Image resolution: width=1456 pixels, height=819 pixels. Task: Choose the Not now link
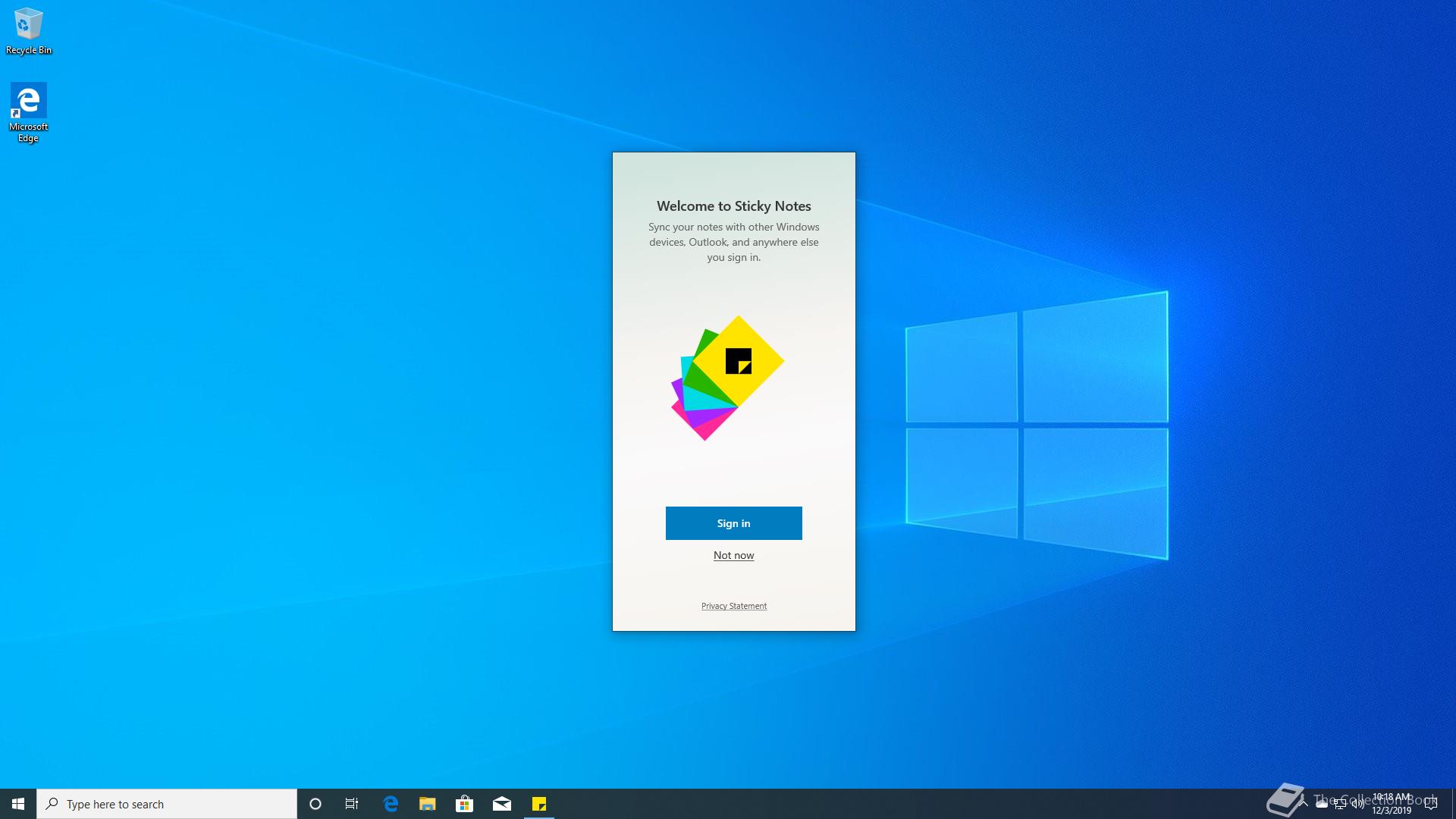733,555
